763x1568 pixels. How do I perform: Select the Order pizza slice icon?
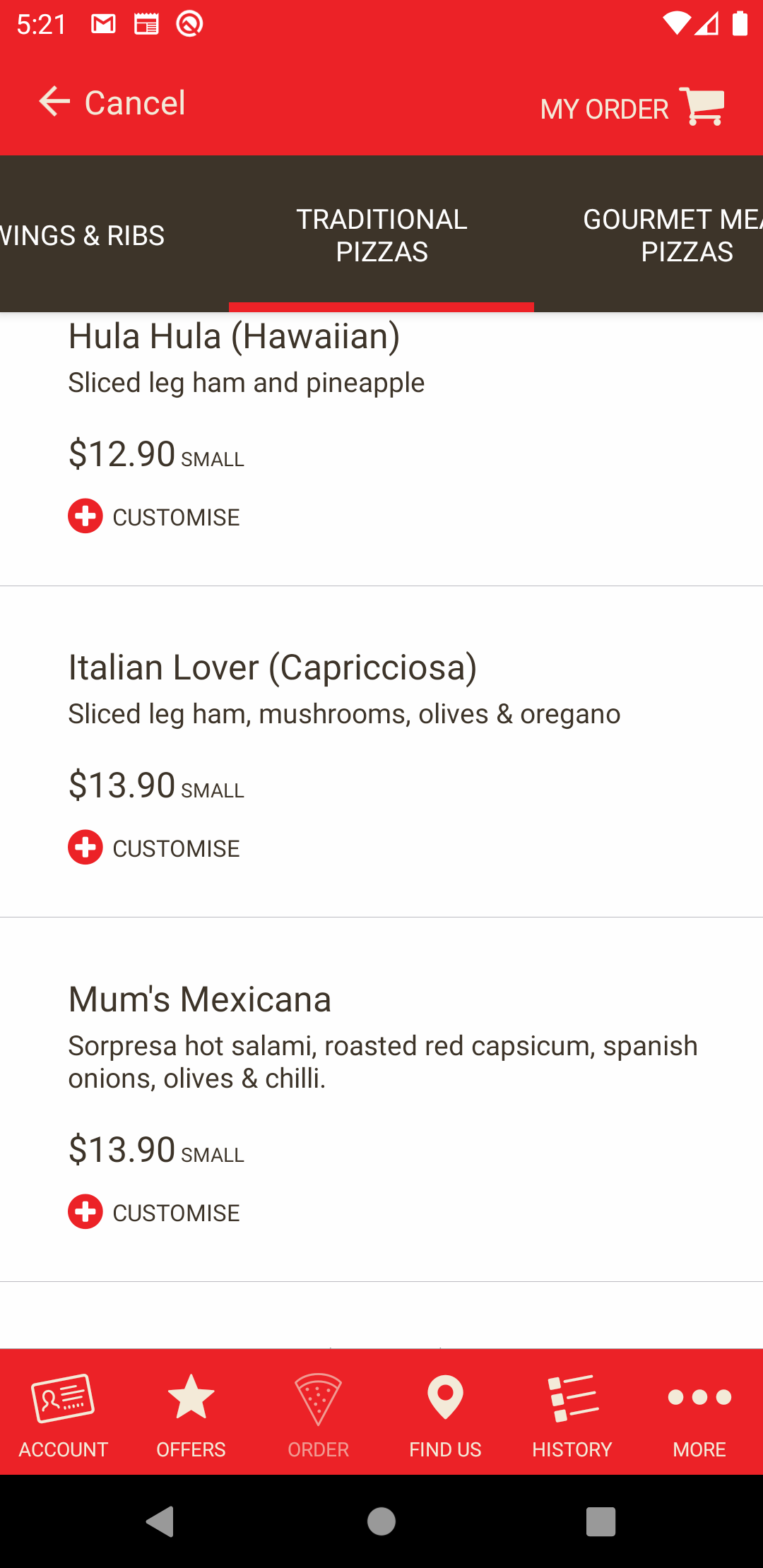(x=318, y=1399)
